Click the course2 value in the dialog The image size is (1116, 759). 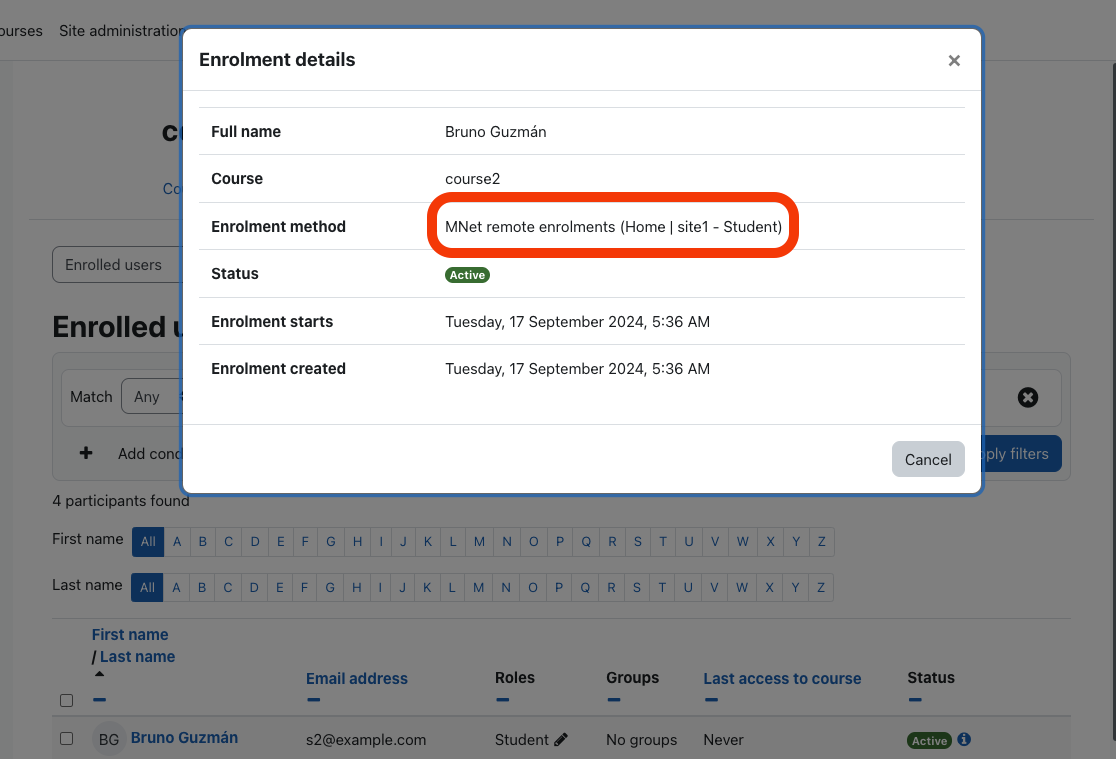click(473, 179)
